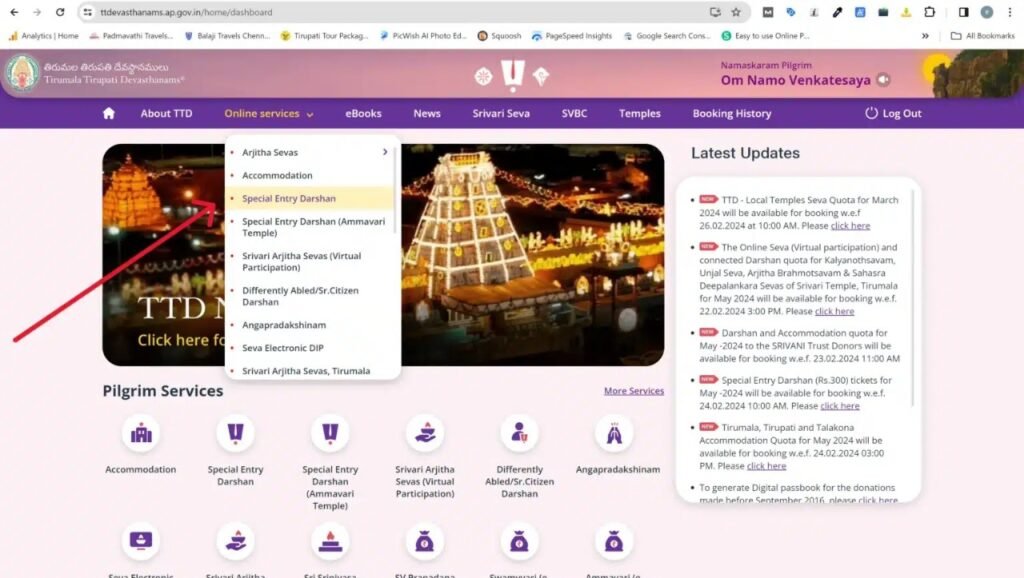1024x578 pixels.
Task: Bookmark this page with the star icon
Action: pos(736,12)
